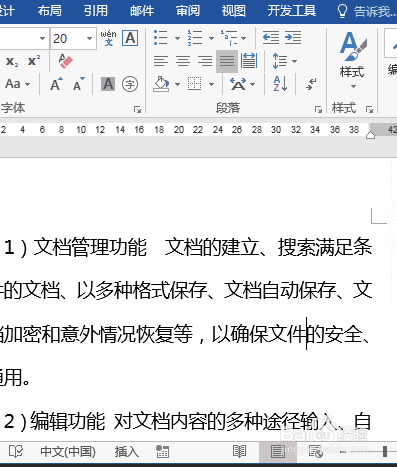Switch to Web Layout view
Image resolution: width=397 pixels, height=467 pixels.
tap(316, 452)
